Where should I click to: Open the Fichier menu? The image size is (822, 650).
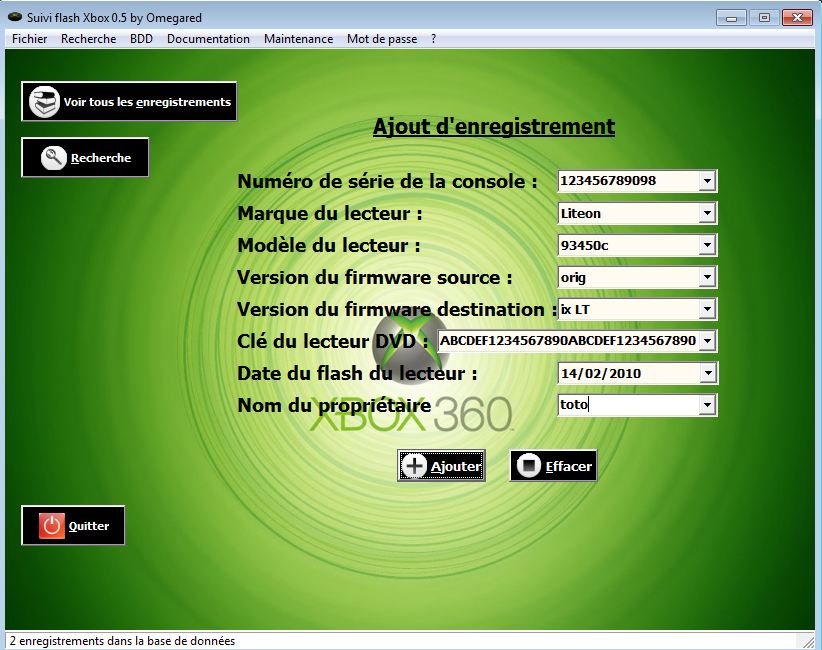29,39
